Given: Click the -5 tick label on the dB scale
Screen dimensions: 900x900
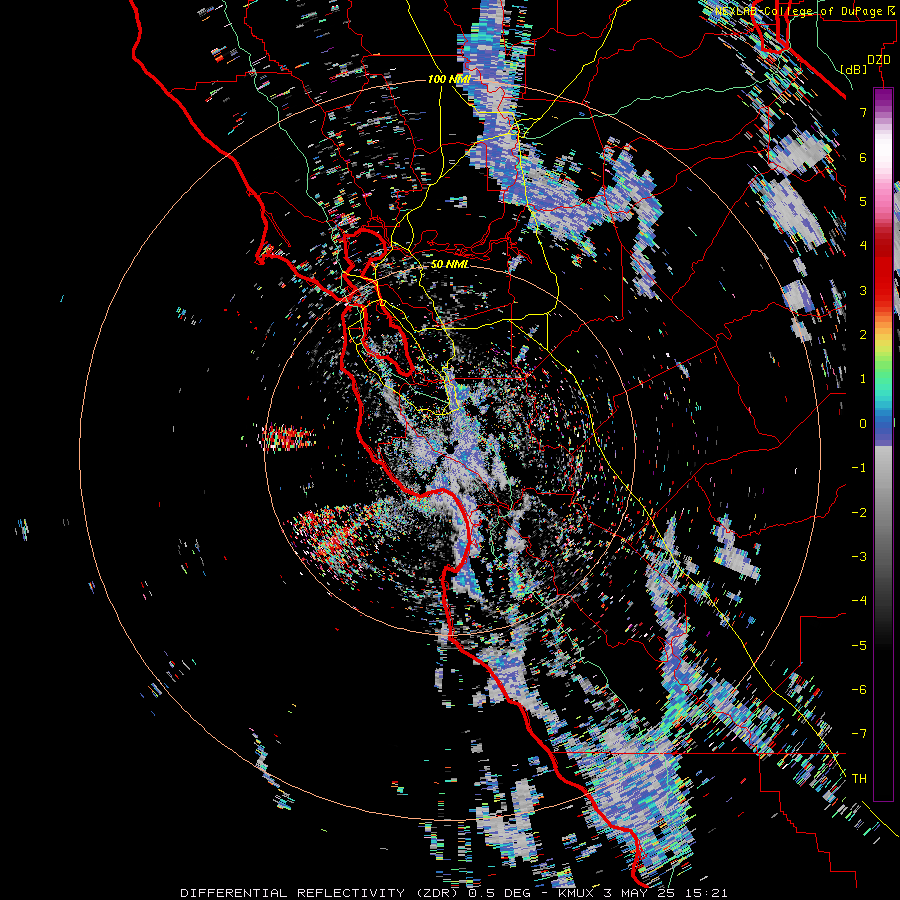Looking at the screenshot, I should [x=859, y=645].
